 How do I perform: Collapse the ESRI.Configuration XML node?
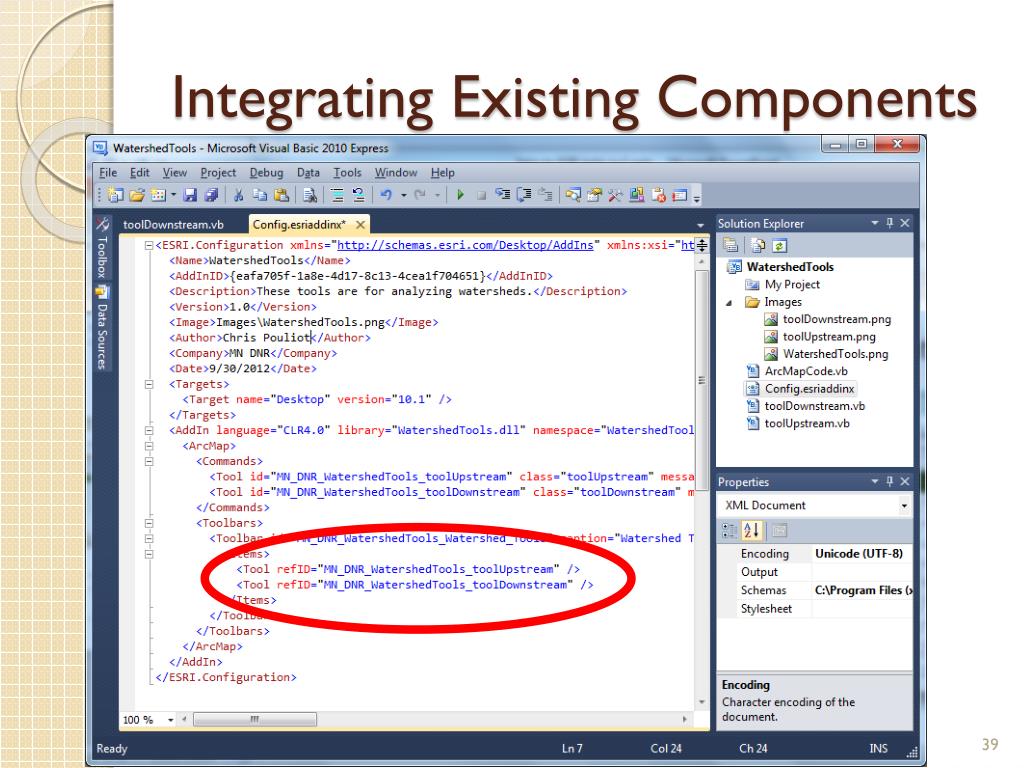[x=149, y=246]
